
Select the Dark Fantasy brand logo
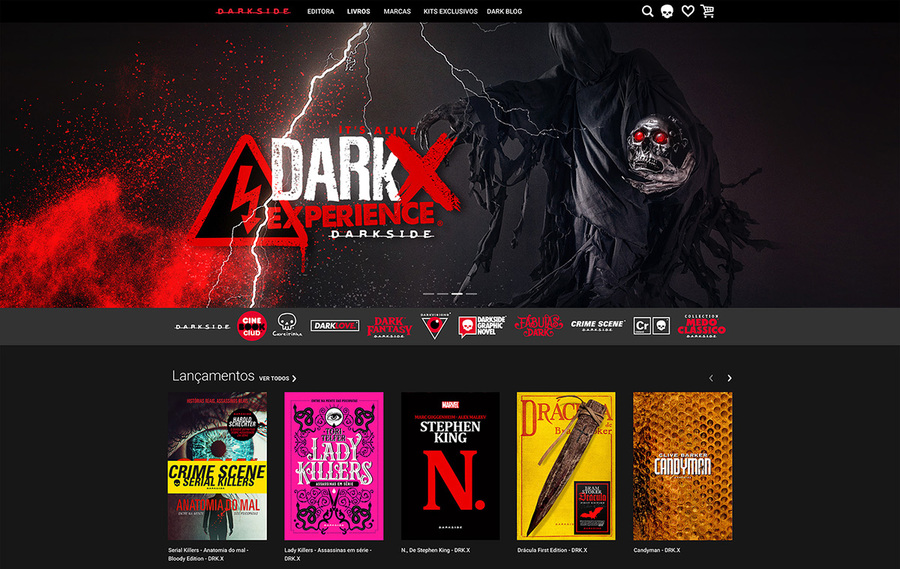point(389,326)
